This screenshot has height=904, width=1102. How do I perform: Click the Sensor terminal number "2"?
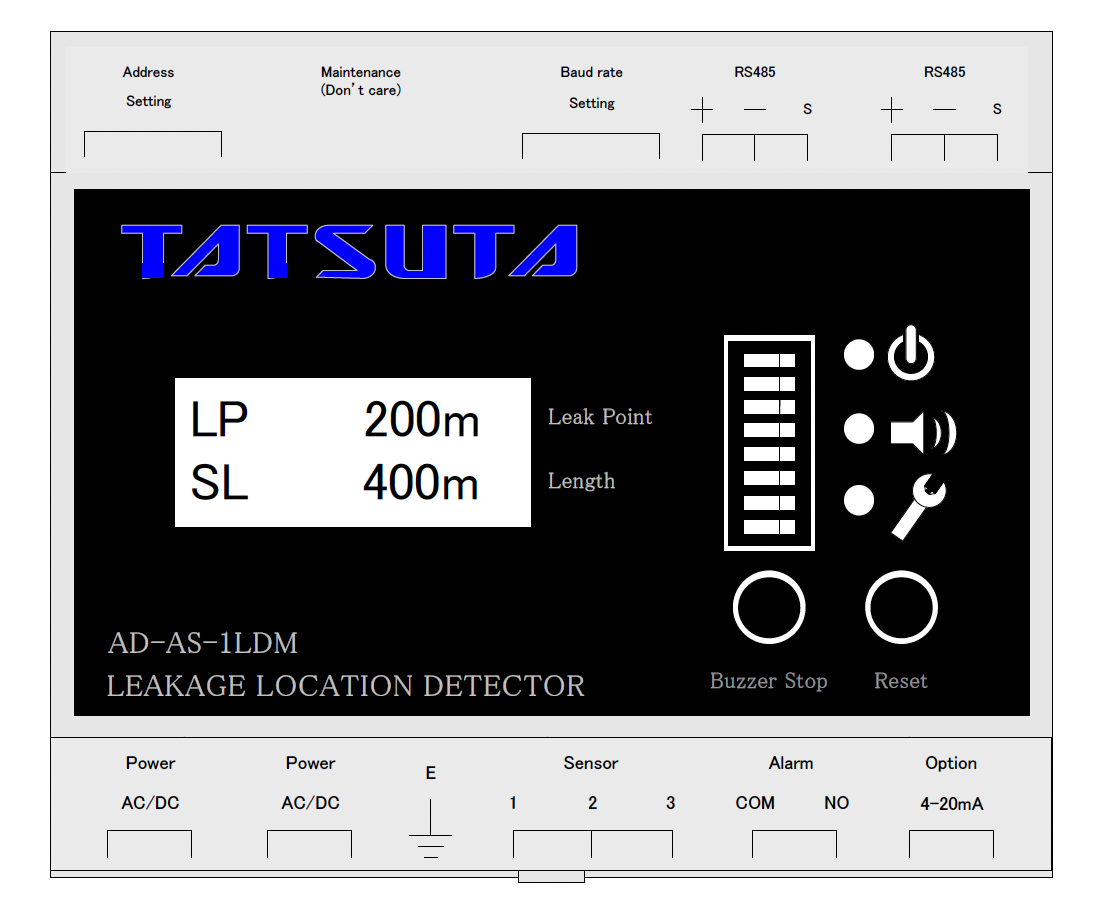point(592,803)
